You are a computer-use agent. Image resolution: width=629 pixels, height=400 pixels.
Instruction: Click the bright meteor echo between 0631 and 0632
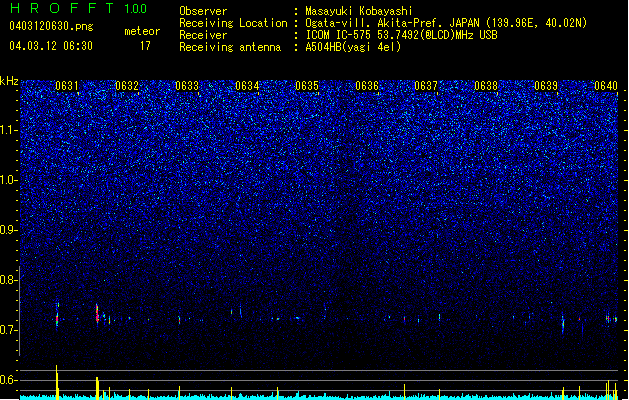click(97, 314)
